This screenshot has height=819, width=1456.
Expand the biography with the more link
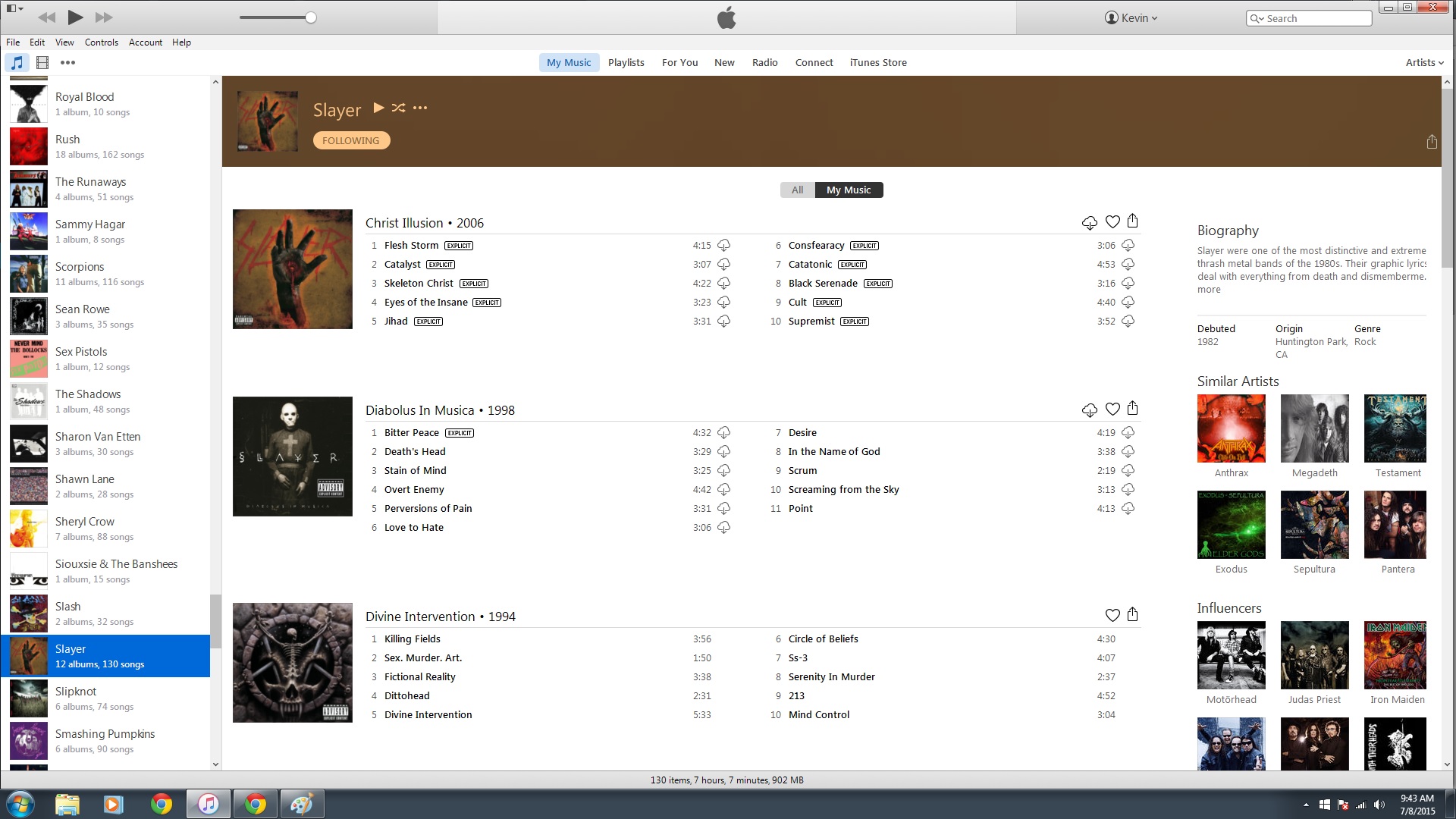[x=1209, y=290]
